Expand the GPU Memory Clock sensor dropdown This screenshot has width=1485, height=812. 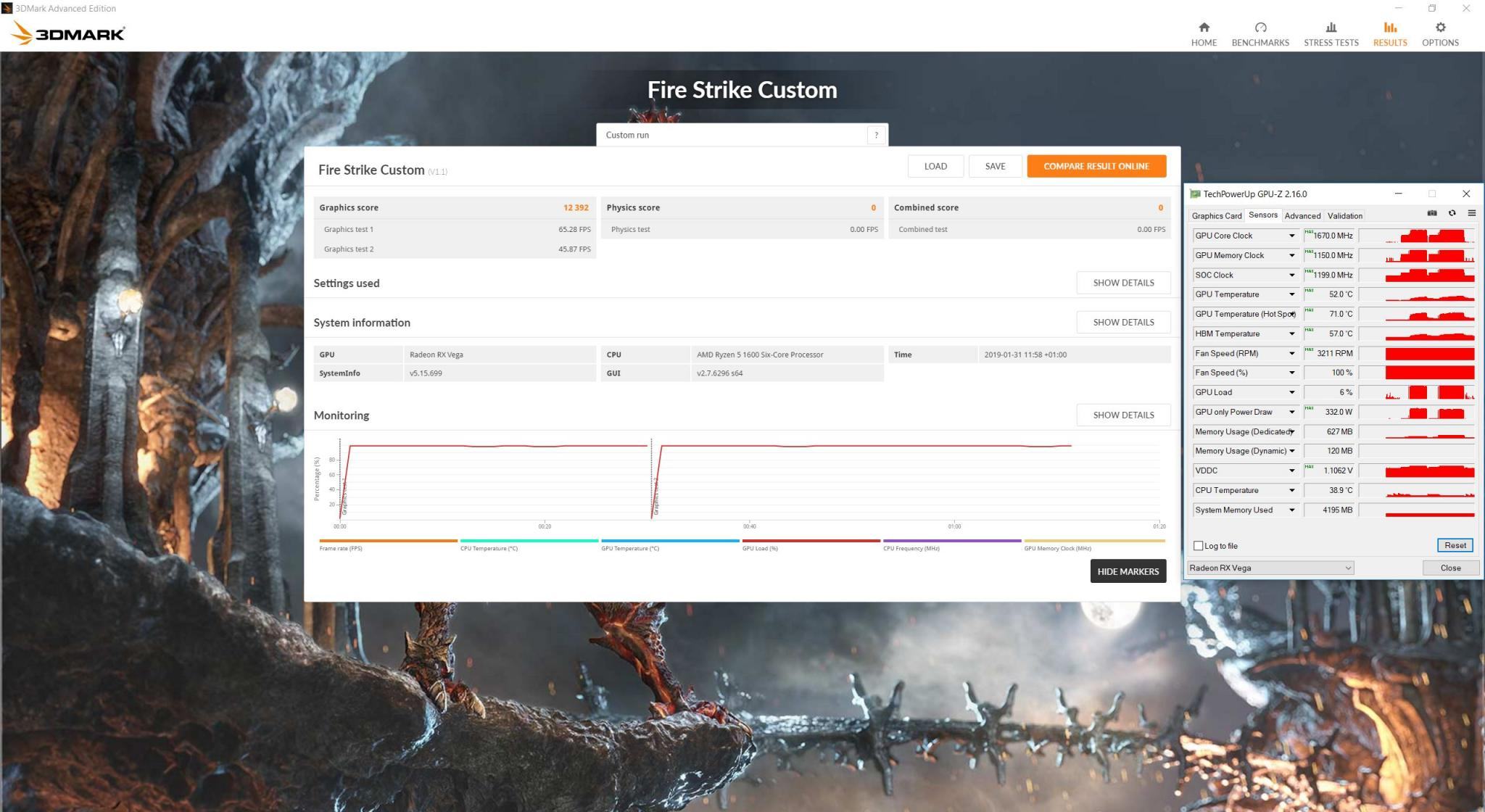tap(1291, 255)
